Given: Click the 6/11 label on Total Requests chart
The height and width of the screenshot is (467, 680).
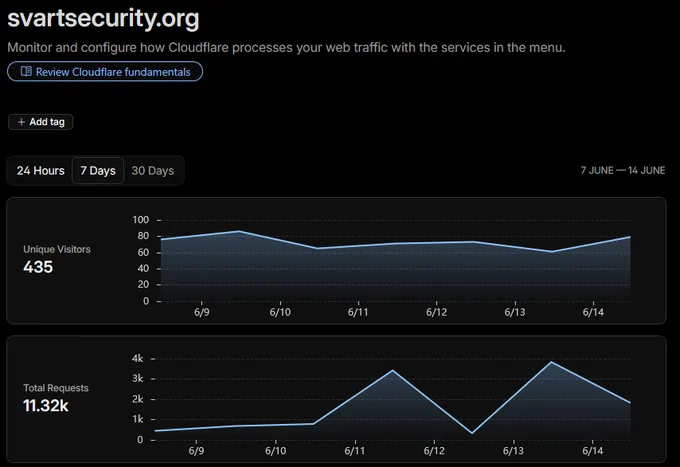Looking at the screenshot, I should pyautogui.click(x=355, y=451).
